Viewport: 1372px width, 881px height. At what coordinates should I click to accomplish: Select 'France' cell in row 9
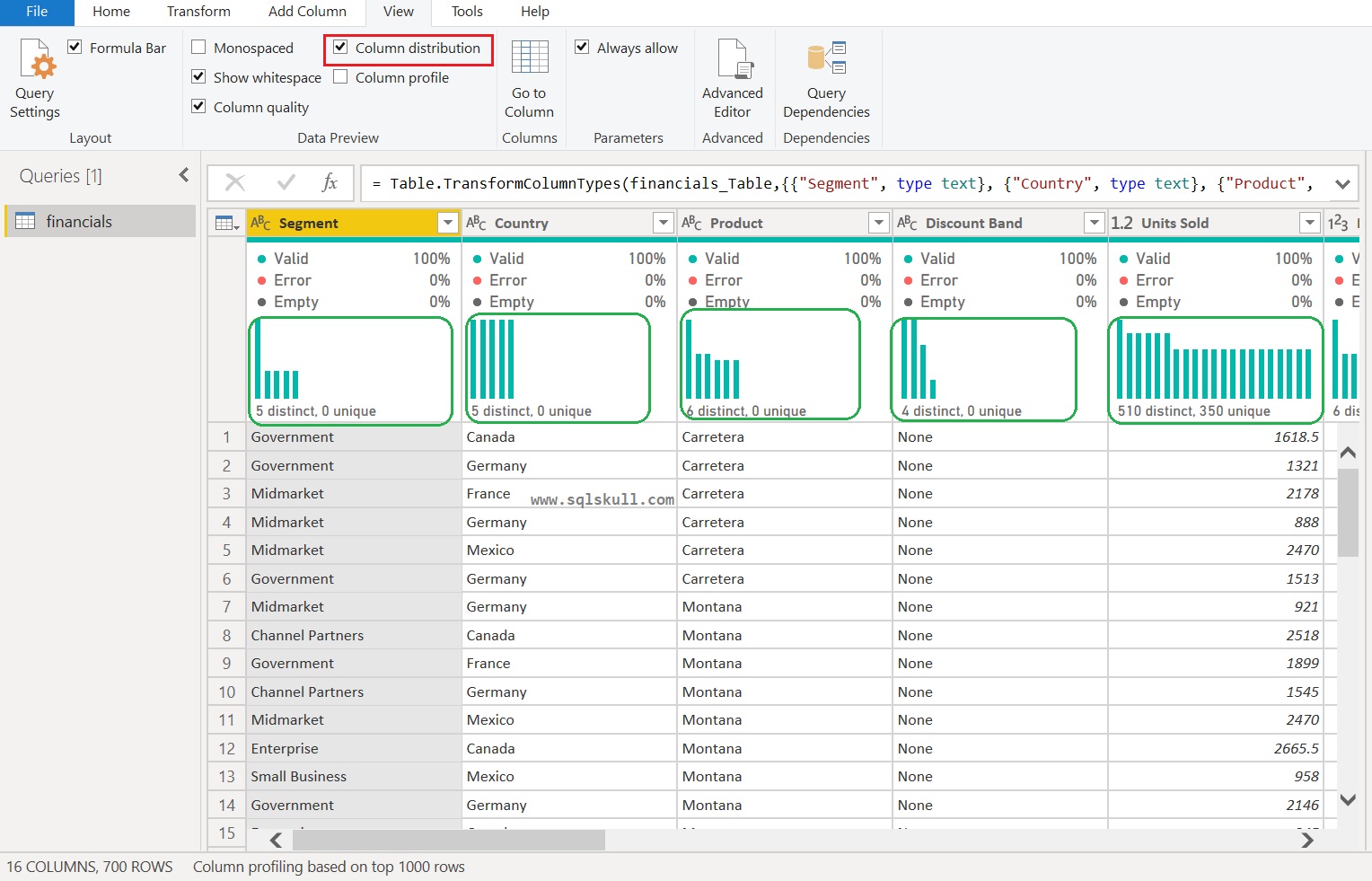[x=569, y=663]
